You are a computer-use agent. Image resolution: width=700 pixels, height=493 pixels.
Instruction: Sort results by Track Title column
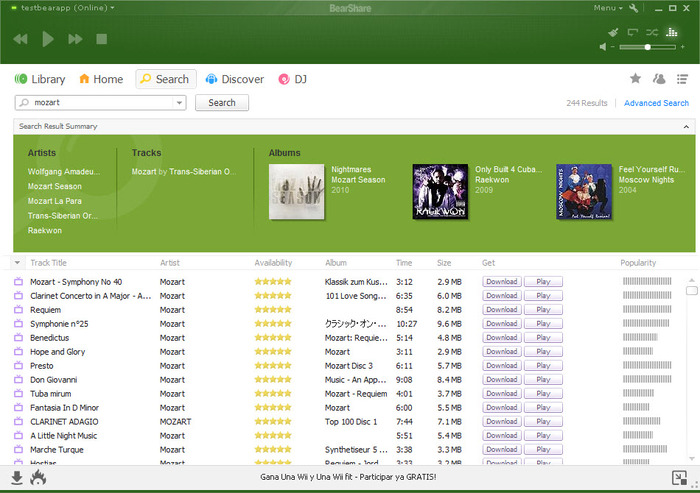click(48, 263)
